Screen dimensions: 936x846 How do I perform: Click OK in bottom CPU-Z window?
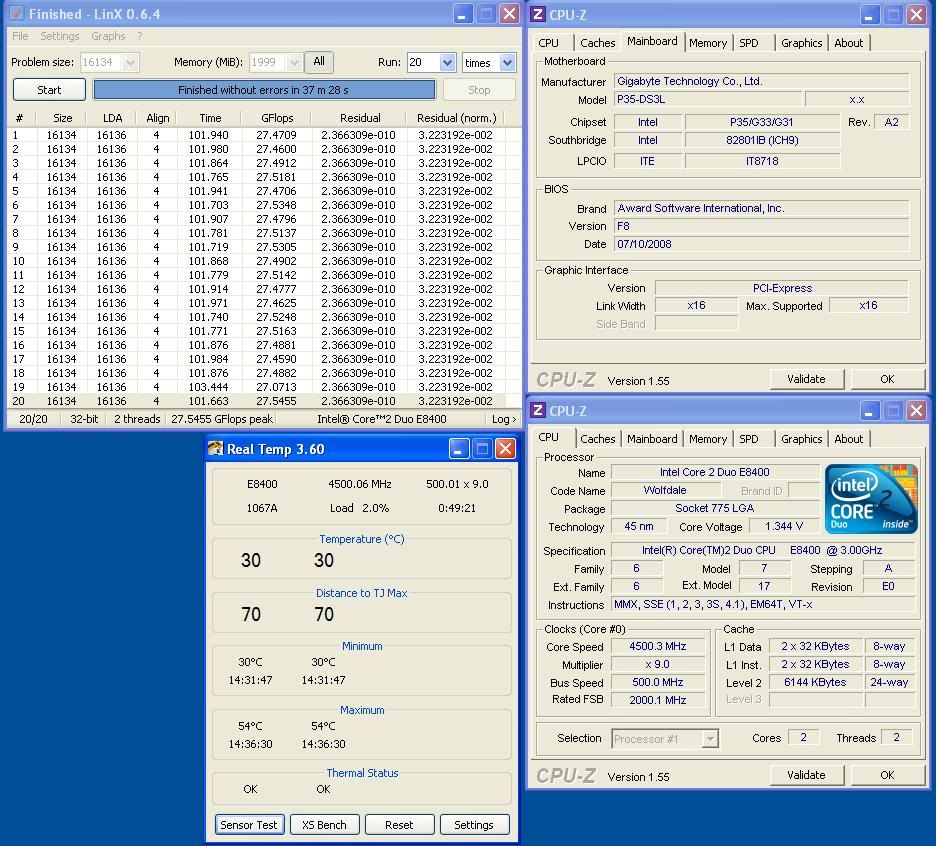tap(887, 775)
